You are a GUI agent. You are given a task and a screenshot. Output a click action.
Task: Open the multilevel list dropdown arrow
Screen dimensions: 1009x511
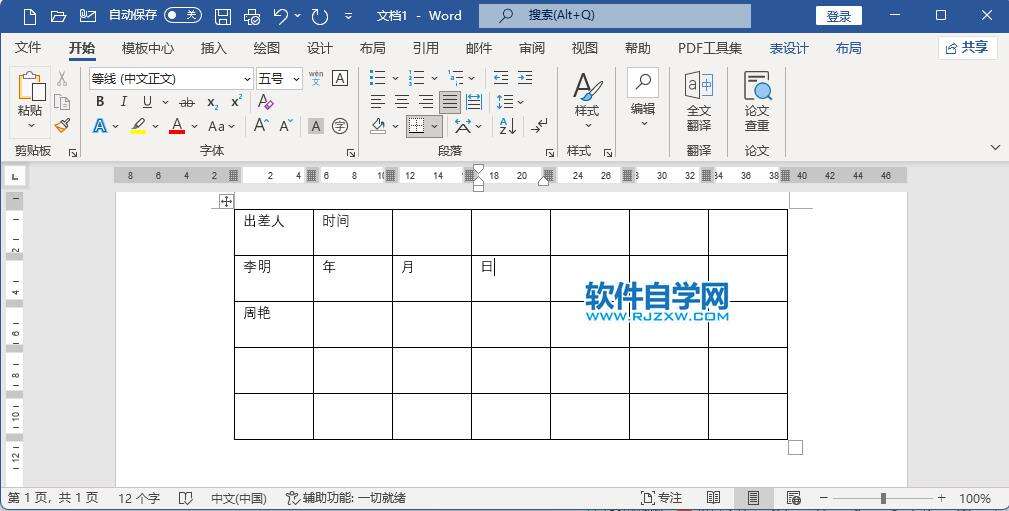[x=472, y=79]
